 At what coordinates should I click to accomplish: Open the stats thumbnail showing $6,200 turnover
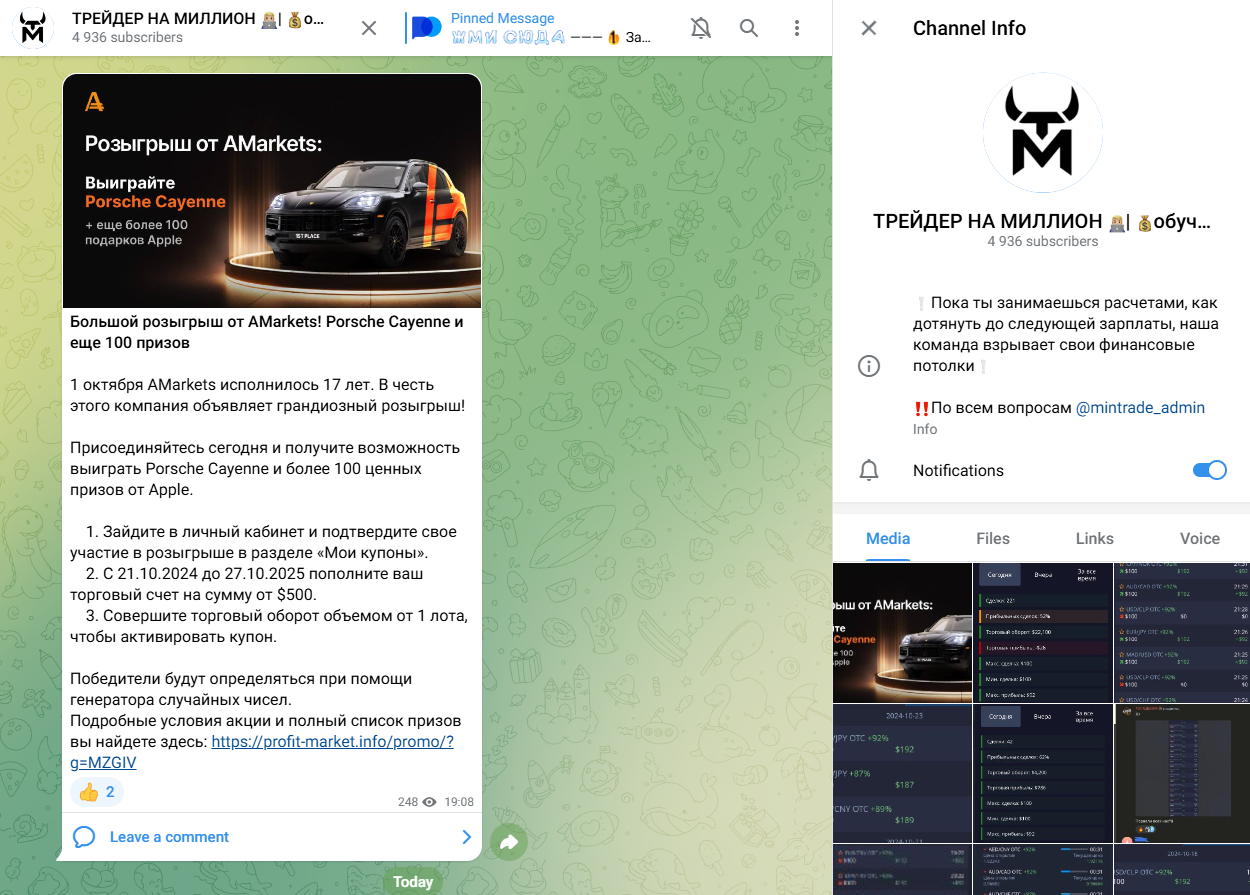(x=1042, y=773)
